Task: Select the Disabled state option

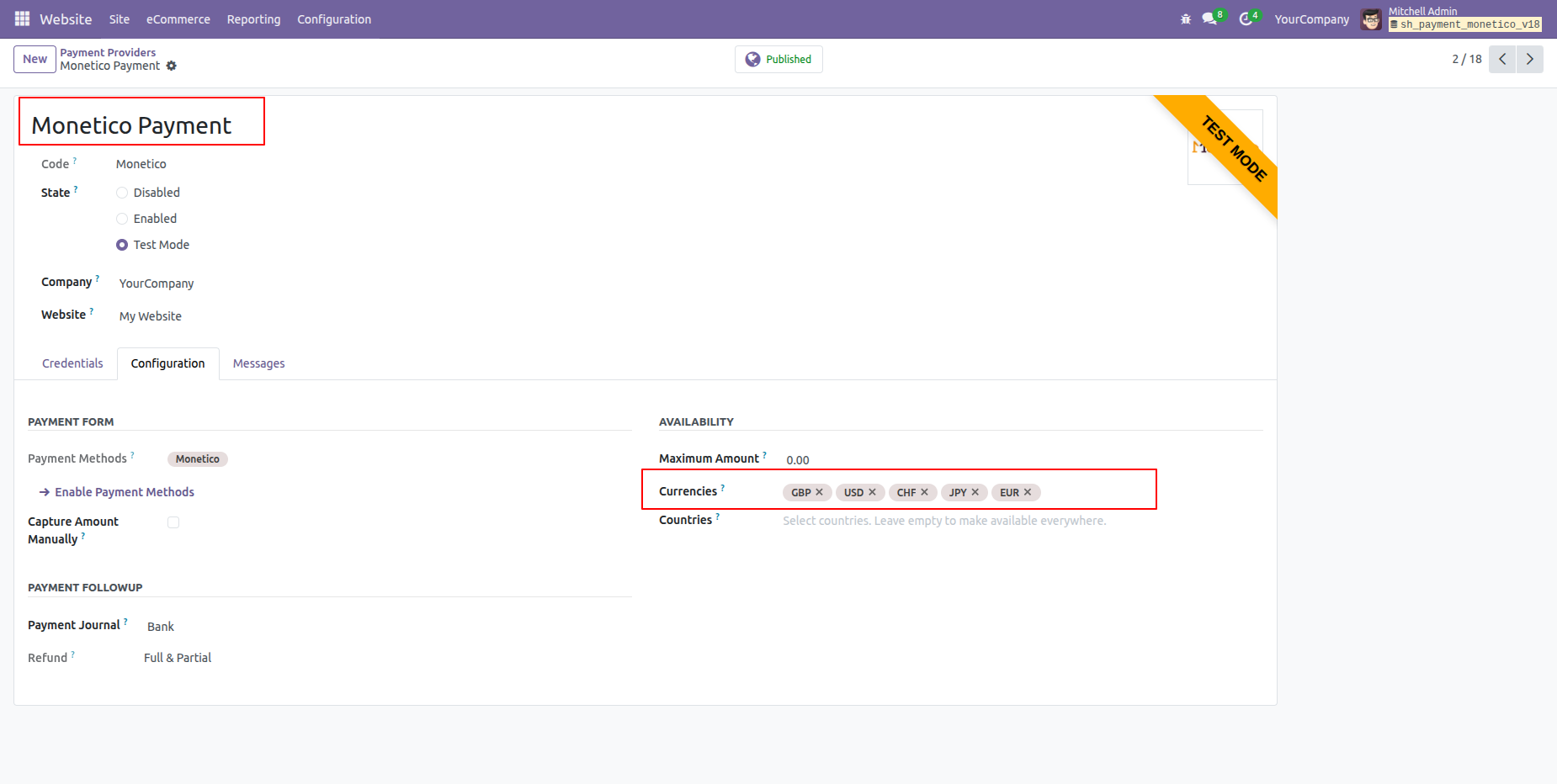Action: pos(122,193)
